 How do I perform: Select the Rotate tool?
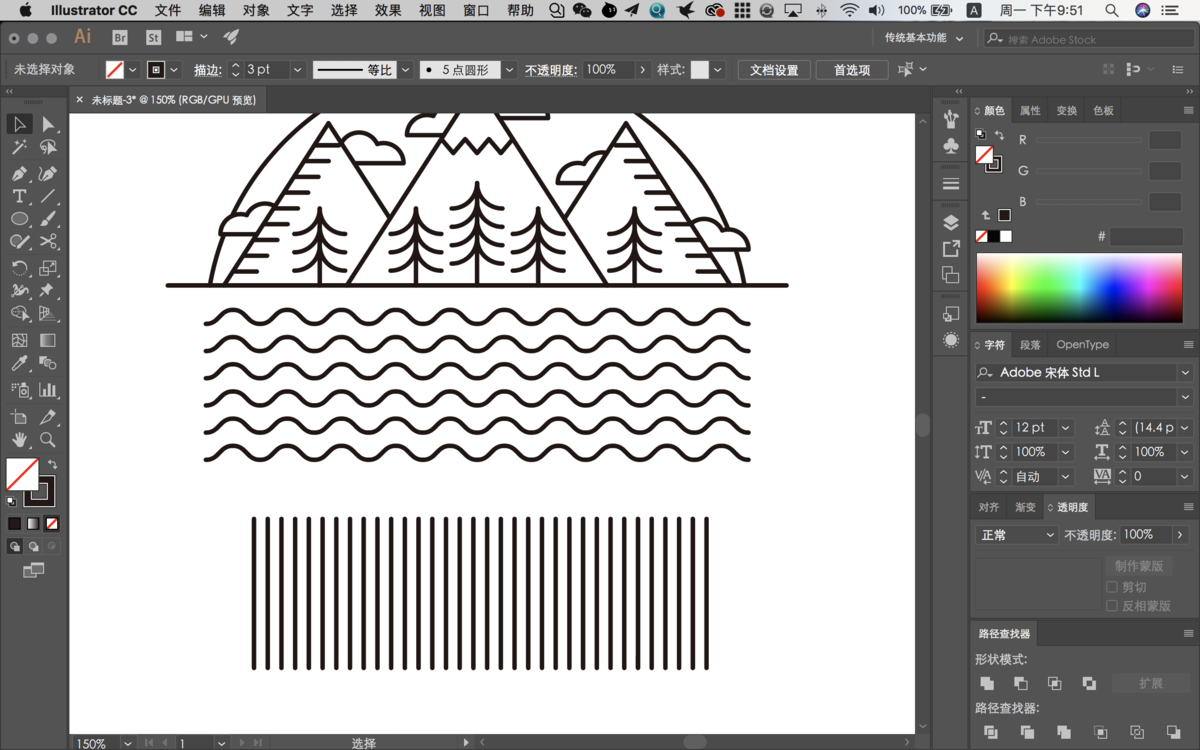coord(19,268)
